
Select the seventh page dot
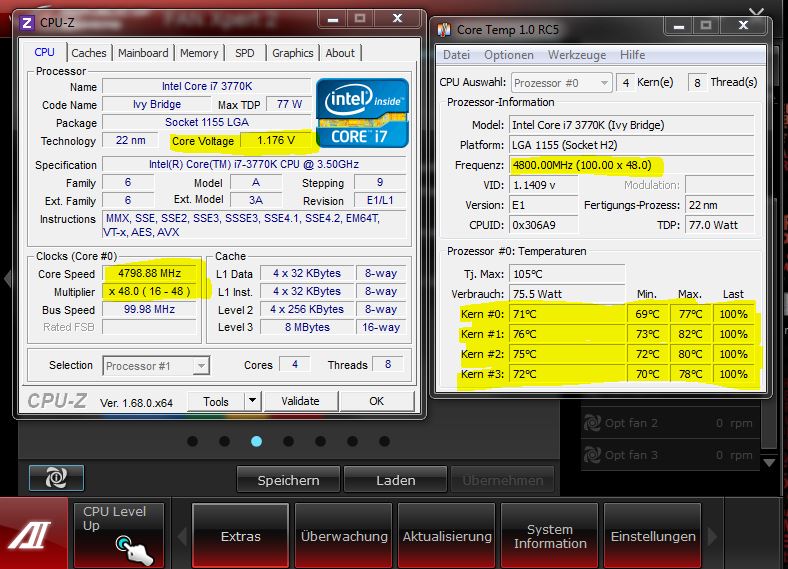[384, 441]
